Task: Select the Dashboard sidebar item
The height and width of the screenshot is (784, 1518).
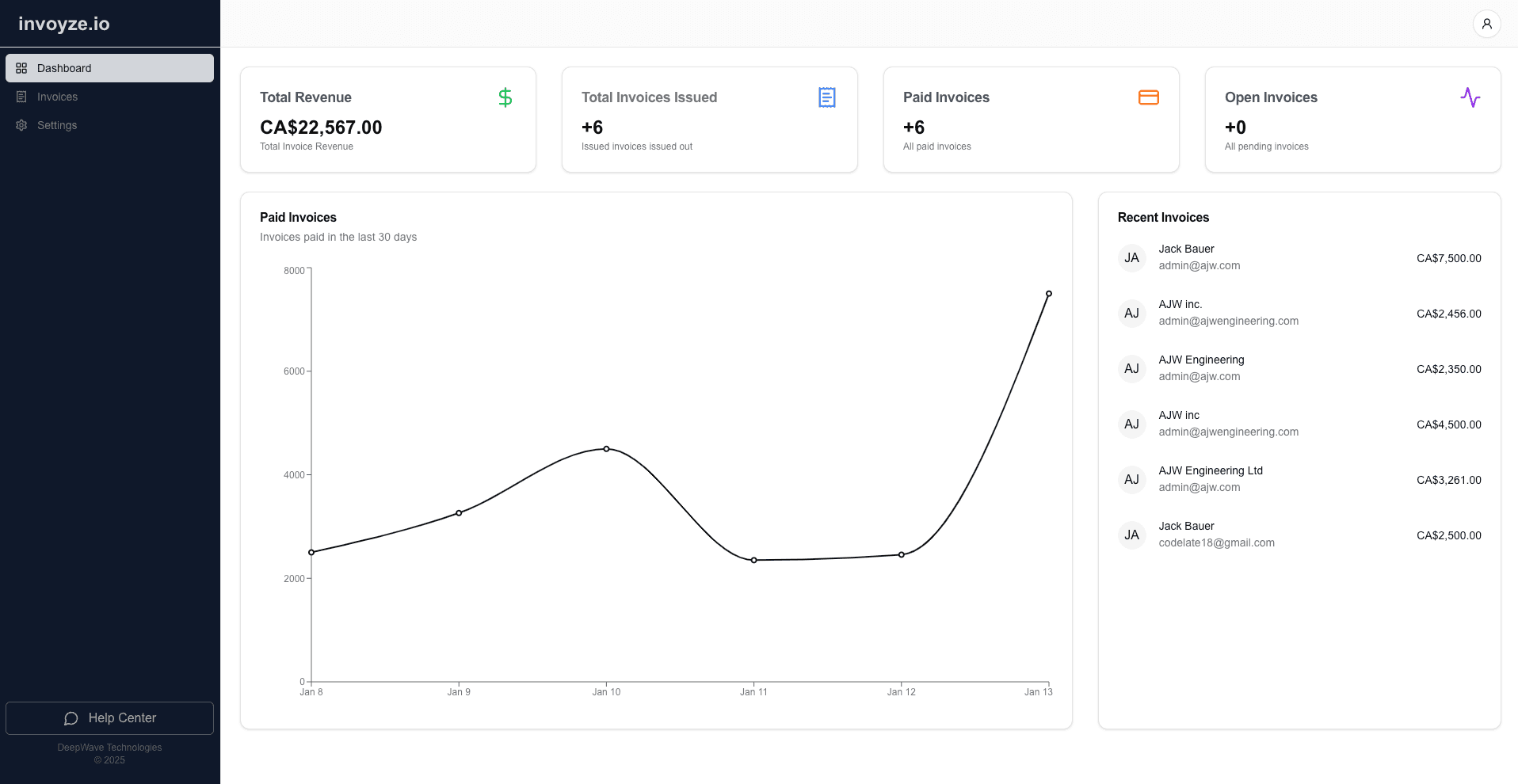Action: pos(109,68)
